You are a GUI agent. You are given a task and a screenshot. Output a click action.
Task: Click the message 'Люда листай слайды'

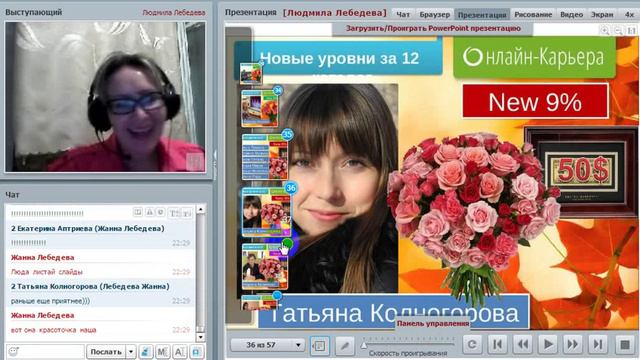[47, 272]
